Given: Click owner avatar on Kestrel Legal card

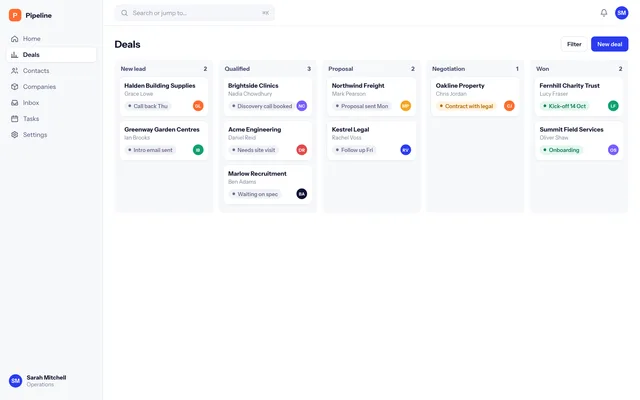Looking at the screenshot, I should [405, 150].
